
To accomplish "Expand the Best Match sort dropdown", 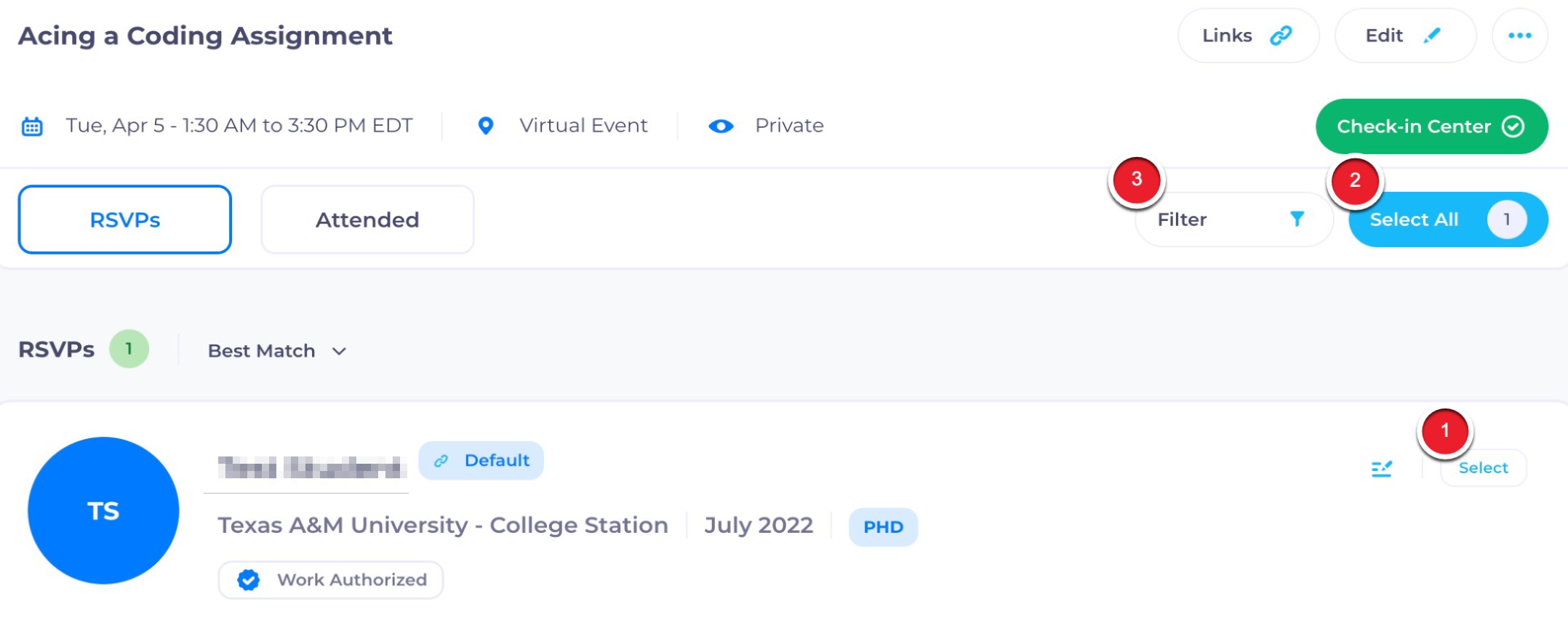I will [x=276, y=351].
